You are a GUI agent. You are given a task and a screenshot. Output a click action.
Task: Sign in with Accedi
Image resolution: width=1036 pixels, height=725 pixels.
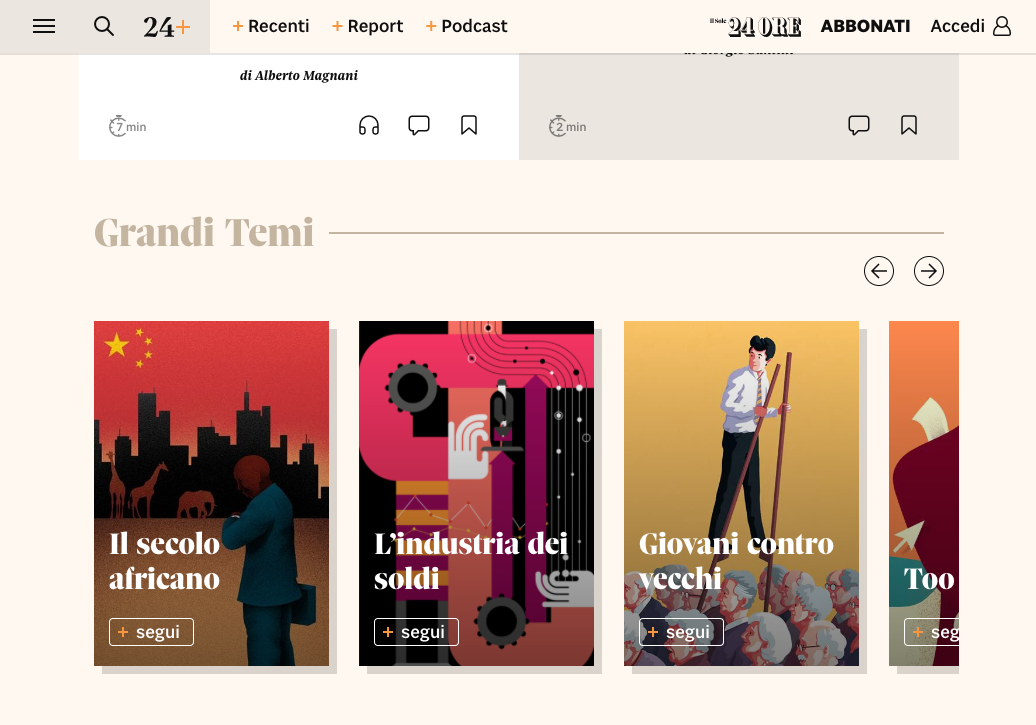970,27
